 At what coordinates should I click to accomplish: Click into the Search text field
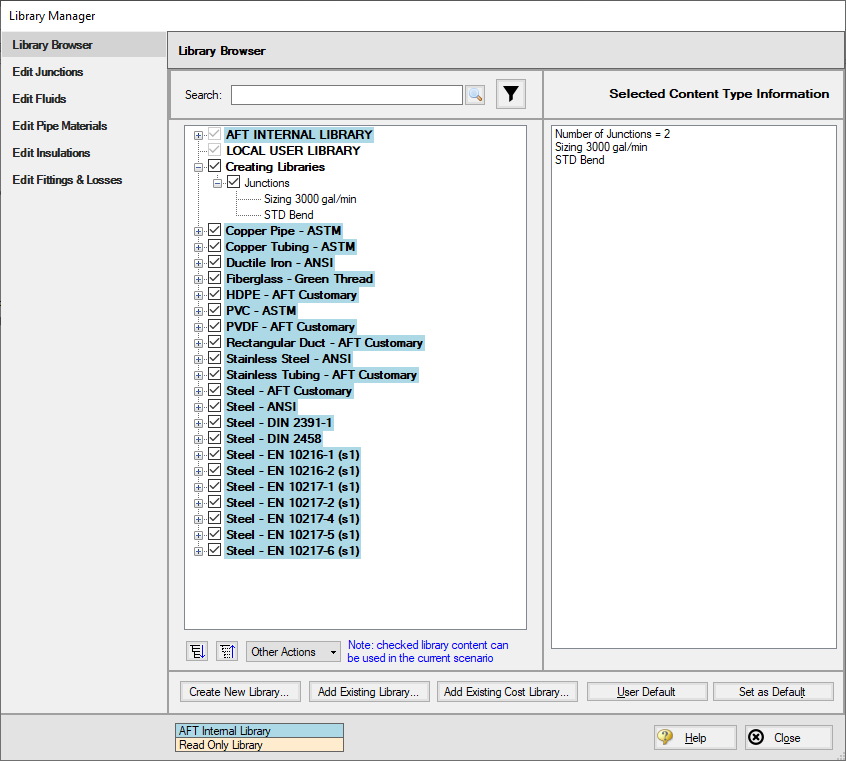pyautogui.click(x=346, y=95)
